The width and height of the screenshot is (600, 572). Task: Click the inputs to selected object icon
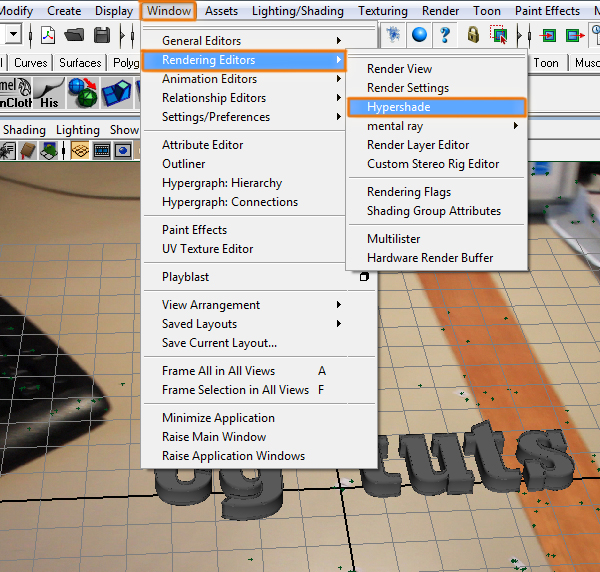(x=548, y=36)
